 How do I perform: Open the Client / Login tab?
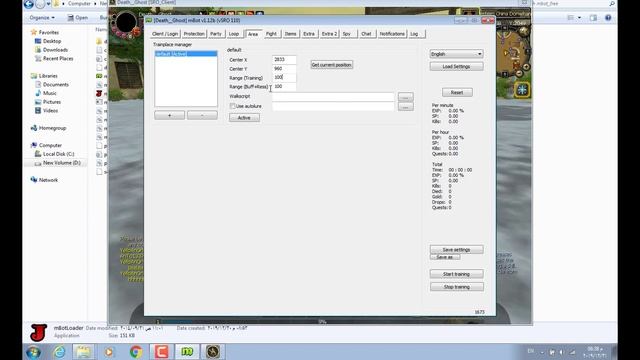(165, 34)
